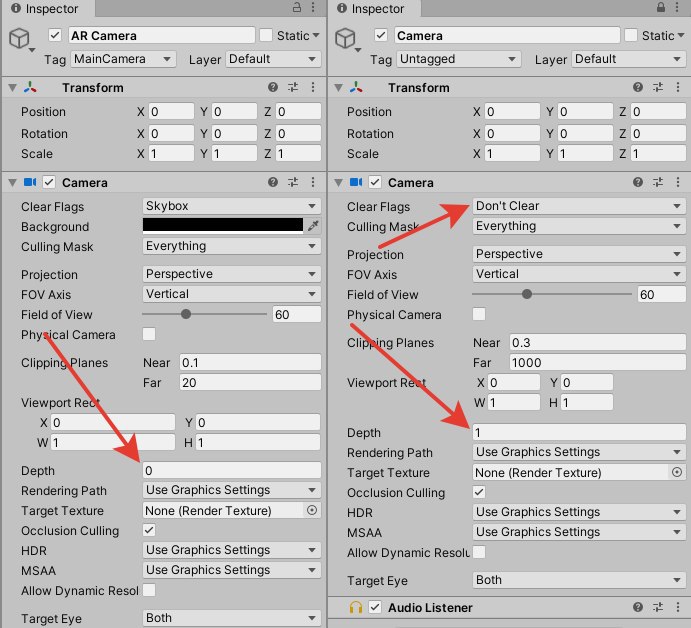Screen dimensions: 691x628
Task: Click AR Camera Depth field
Action: pos(232,470)
